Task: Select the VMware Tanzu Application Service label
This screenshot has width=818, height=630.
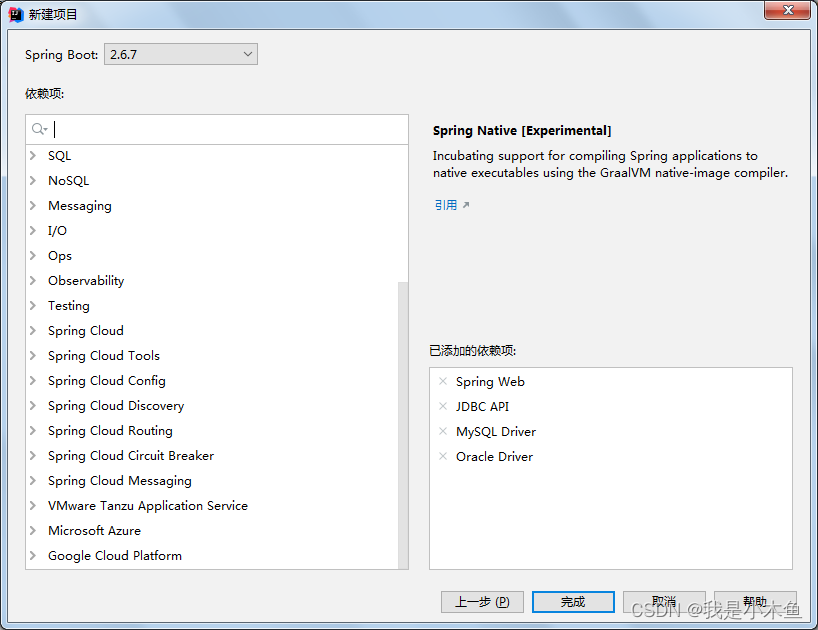Action: point(148,506)
